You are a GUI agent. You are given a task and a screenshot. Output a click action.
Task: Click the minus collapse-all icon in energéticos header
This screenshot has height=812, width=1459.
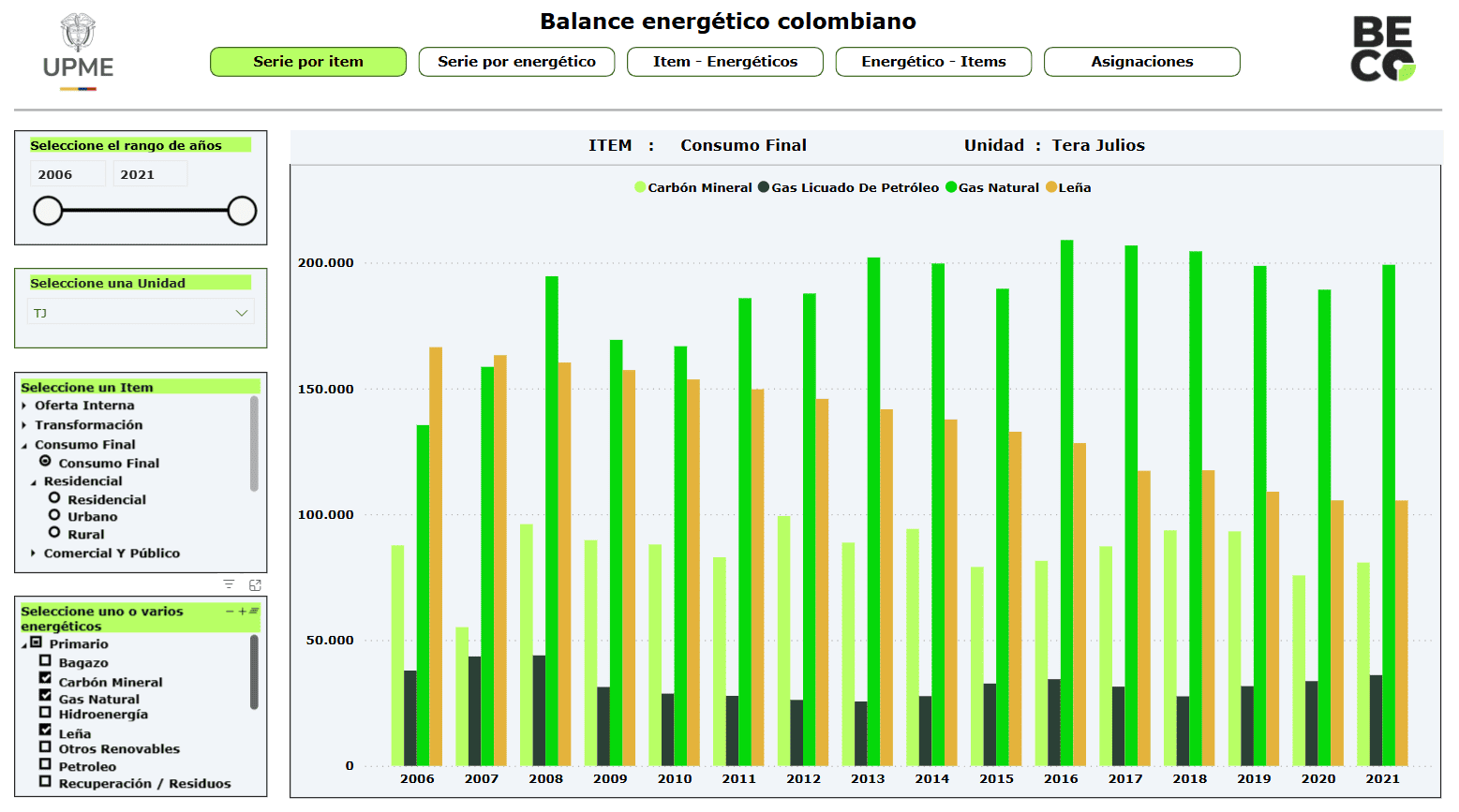230,612
